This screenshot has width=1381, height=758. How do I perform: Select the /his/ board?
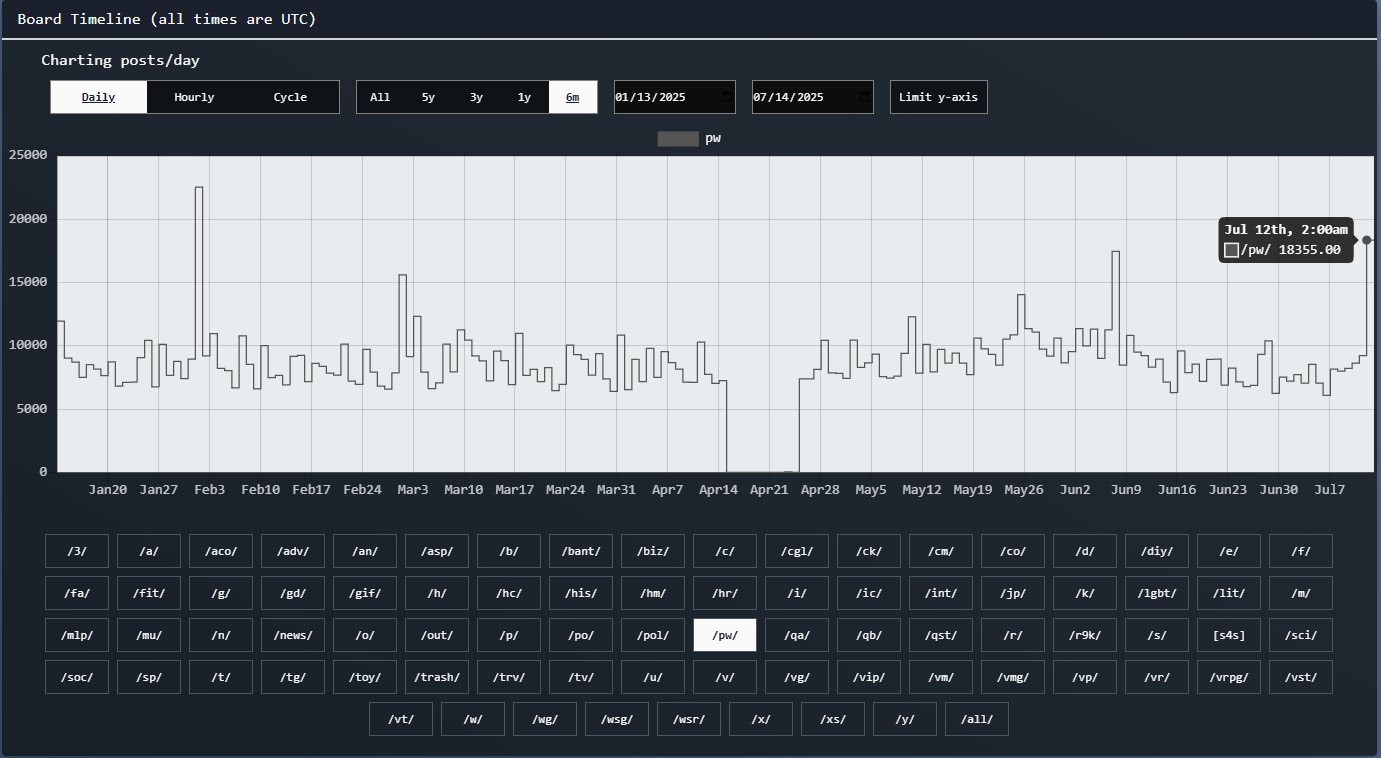[581, 593]
